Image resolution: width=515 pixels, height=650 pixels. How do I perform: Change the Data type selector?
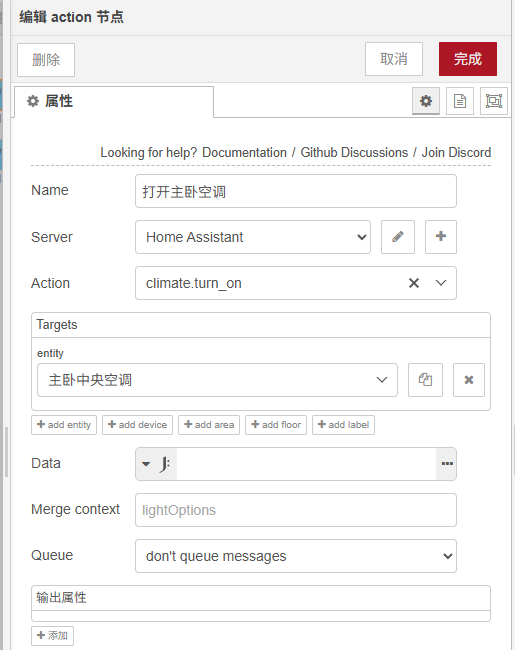pos(156,463)
